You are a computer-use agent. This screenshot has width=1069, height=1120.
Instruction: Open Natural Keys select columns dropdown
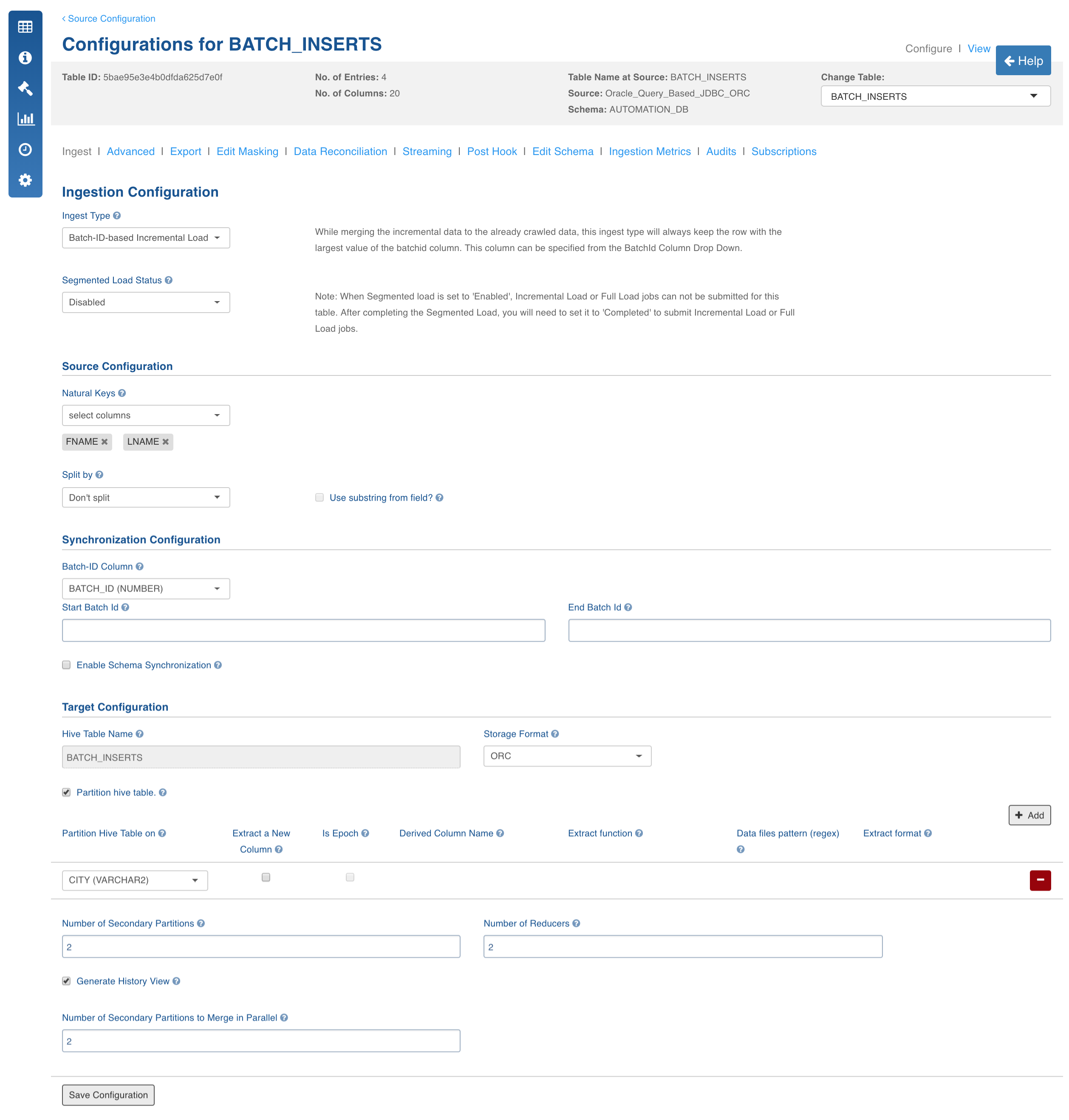(146, 415)
